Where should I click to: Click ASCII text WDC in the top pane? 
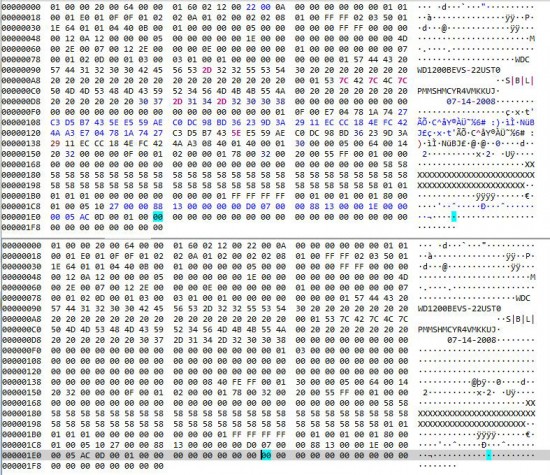click(522, 59)
